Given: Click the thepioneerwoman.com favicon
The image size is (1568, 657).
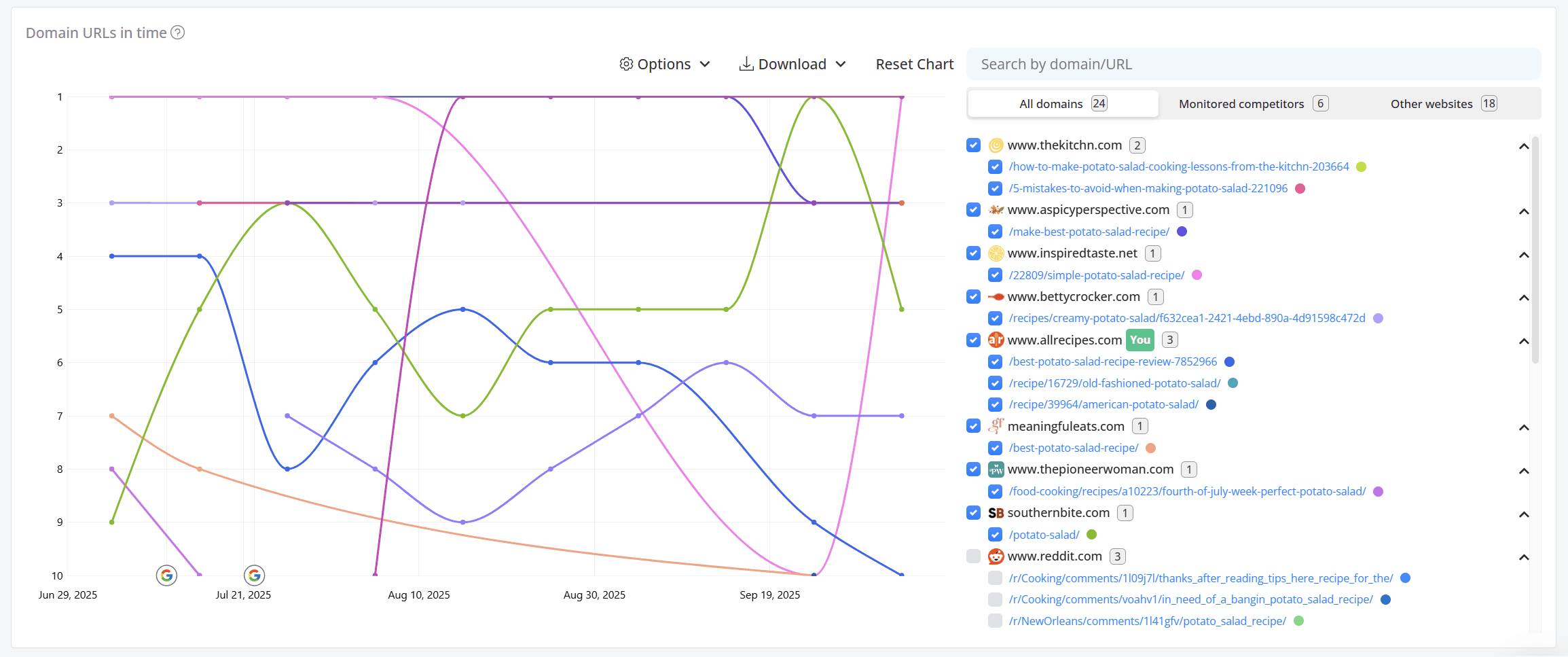Looking at the screenshot, I should tap(996, 469).
